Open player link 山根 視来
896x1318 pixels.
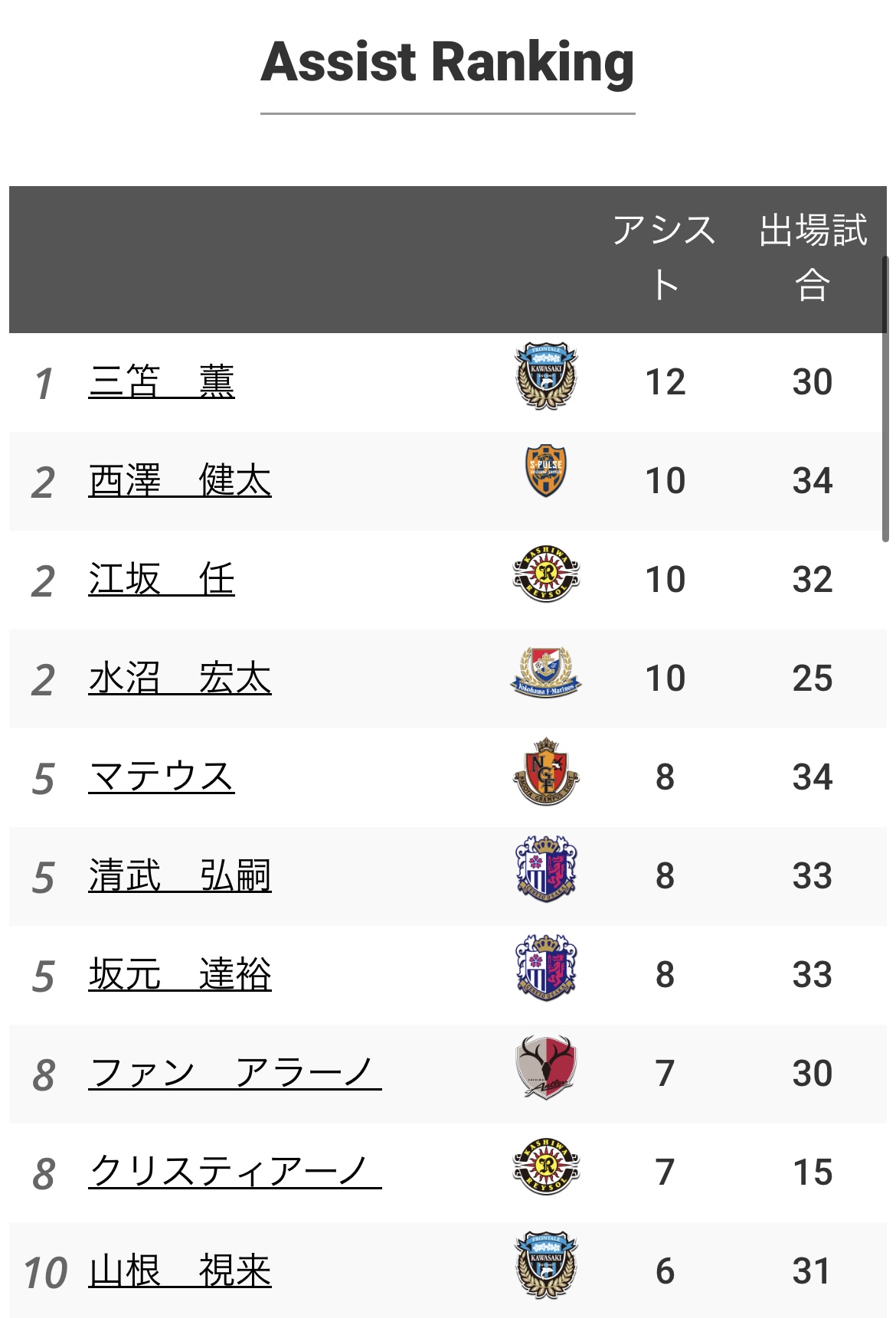[x=179, y=1271]
